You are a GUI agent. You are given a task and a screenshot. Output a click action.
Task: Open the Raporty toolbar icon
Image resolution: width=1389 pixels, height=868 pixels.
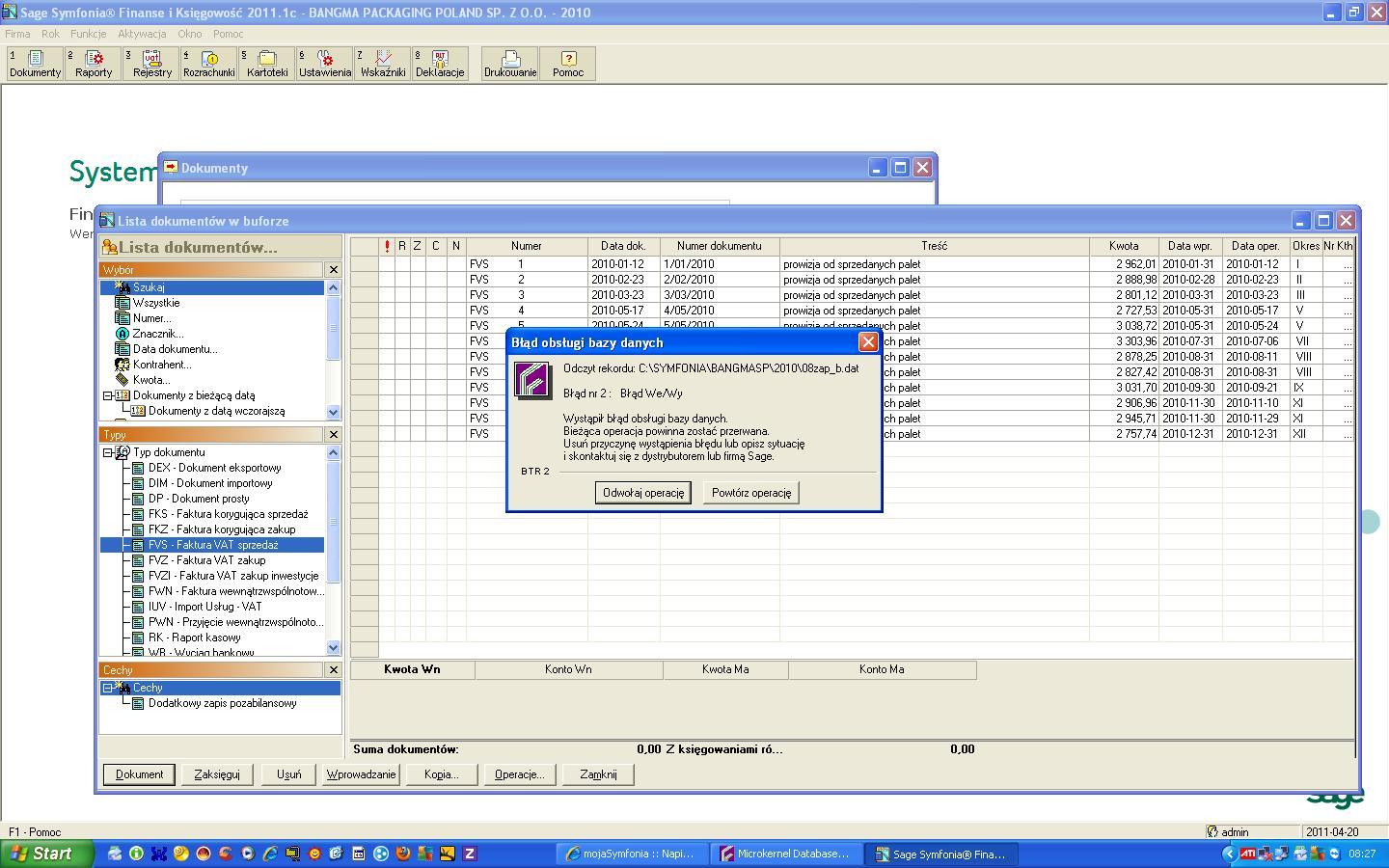(x=94, y=64)
